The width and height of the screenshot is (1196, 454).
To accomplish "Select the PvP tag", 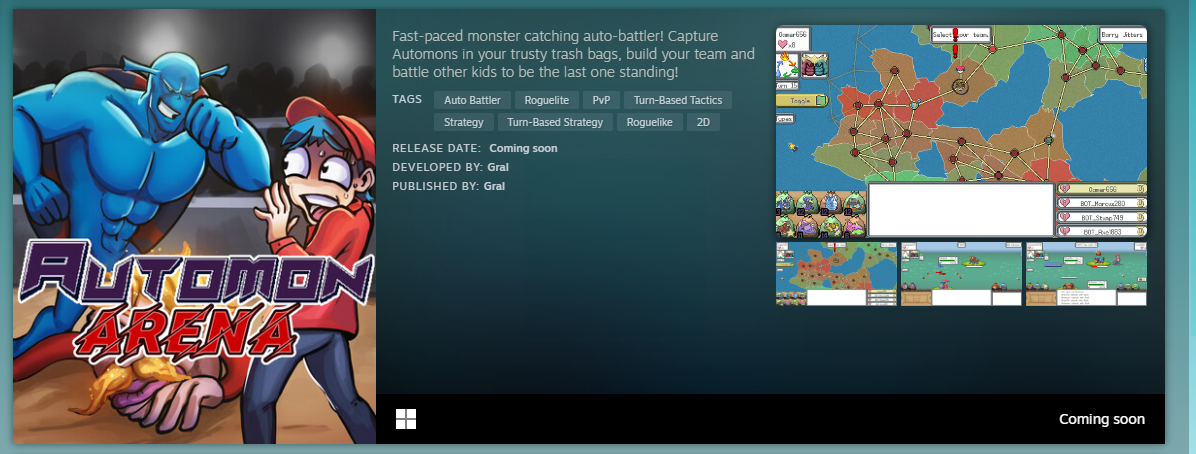I will point(601,100).
